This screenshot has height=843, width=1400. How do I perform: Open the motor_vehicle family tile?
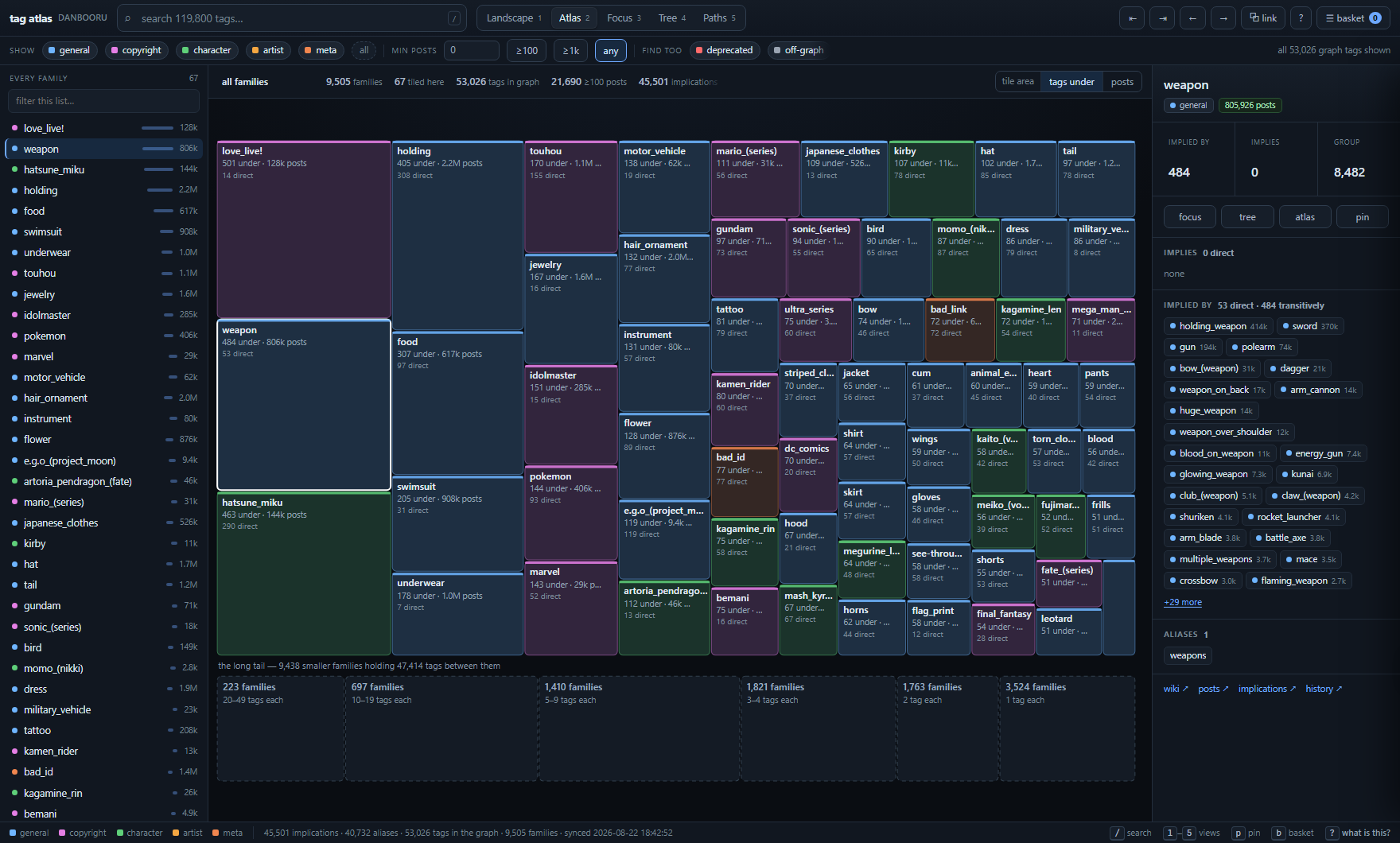664,187
